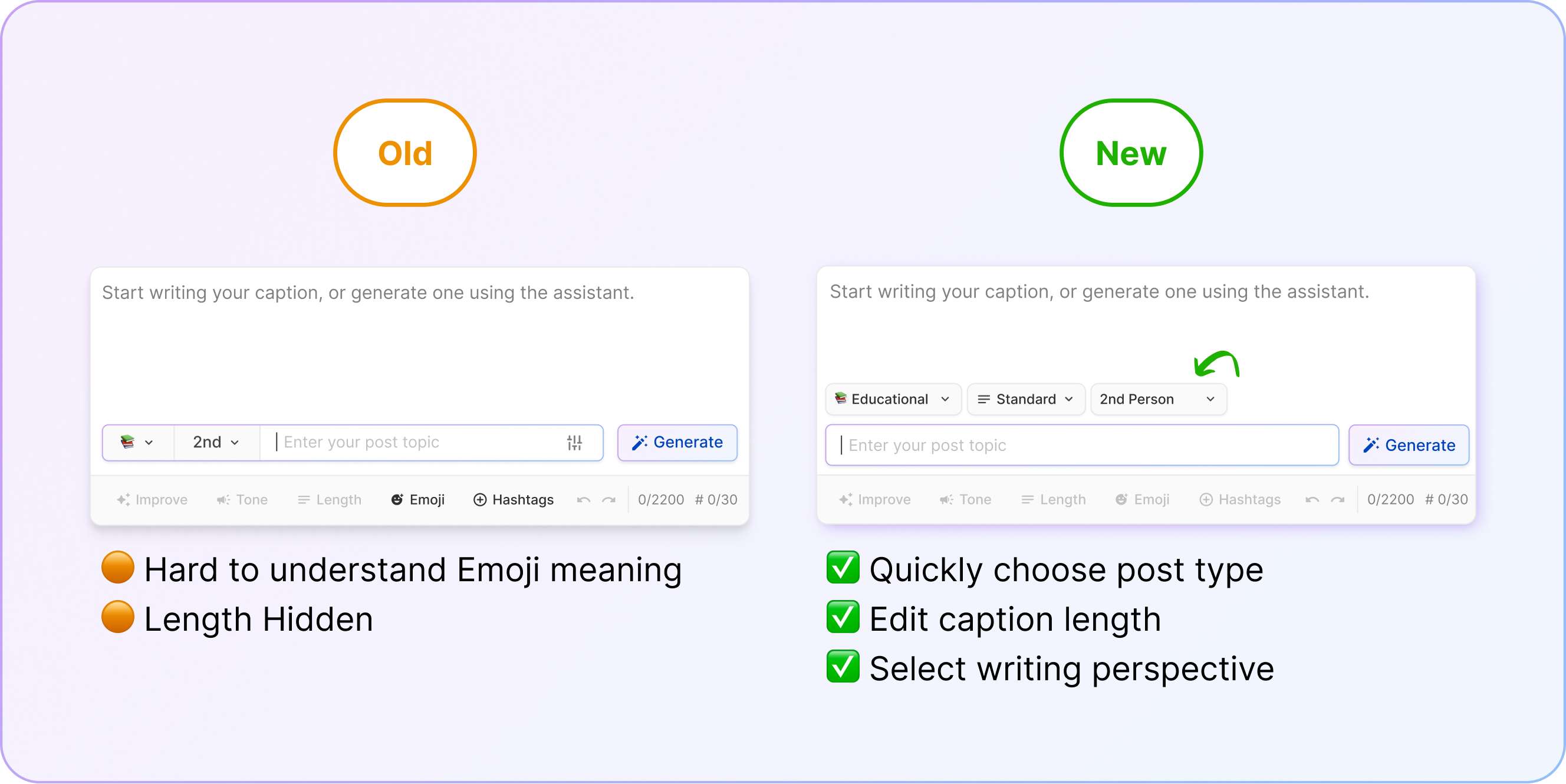Image resolution: width=1566 pixels, height=784 pixels.
Task: Open the books emoji post type dropdown
Action: click(137, 443)
